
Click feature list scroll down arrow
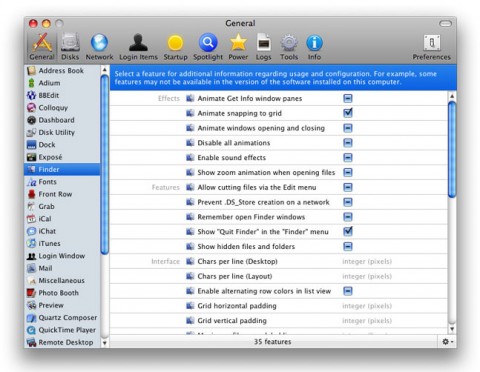452,329
